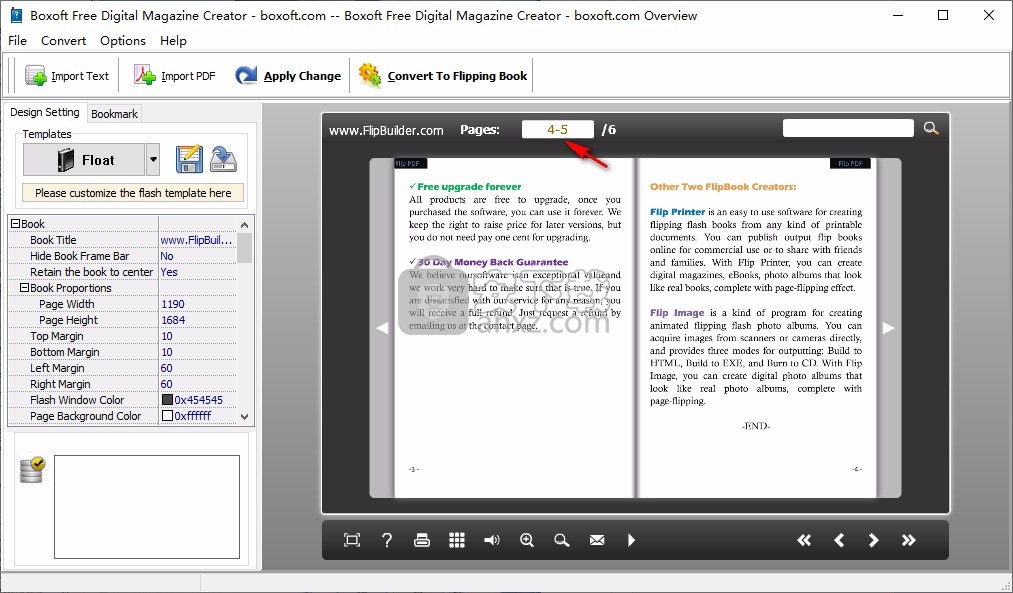Click the Import PDF toolbar button
The image size is (1013, 593).
click(x=174, y=76)
